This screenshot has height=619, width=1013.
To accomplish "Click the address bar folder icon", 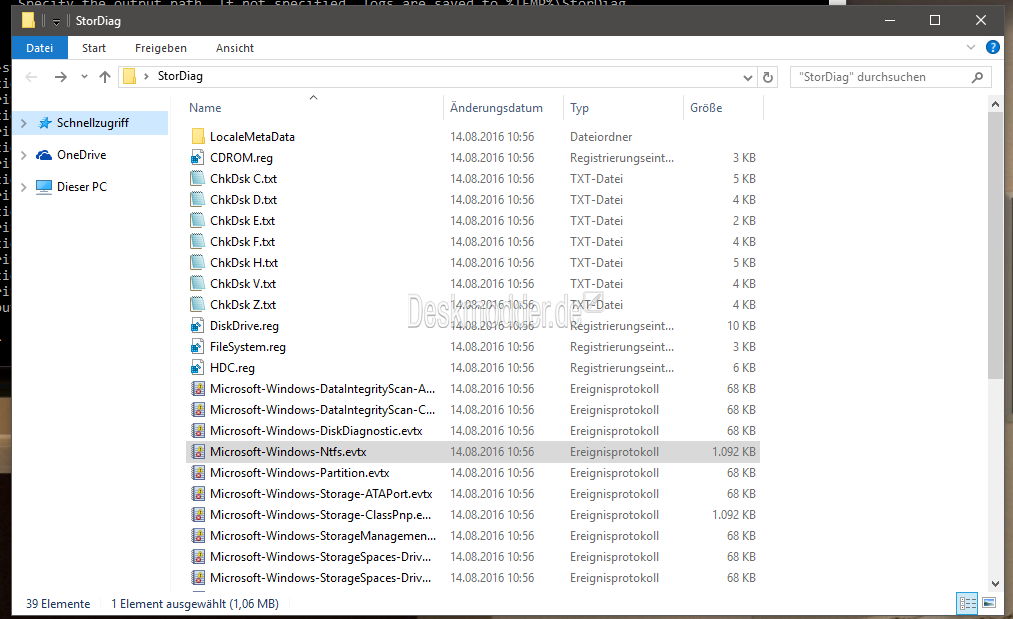I will point(129,76).
